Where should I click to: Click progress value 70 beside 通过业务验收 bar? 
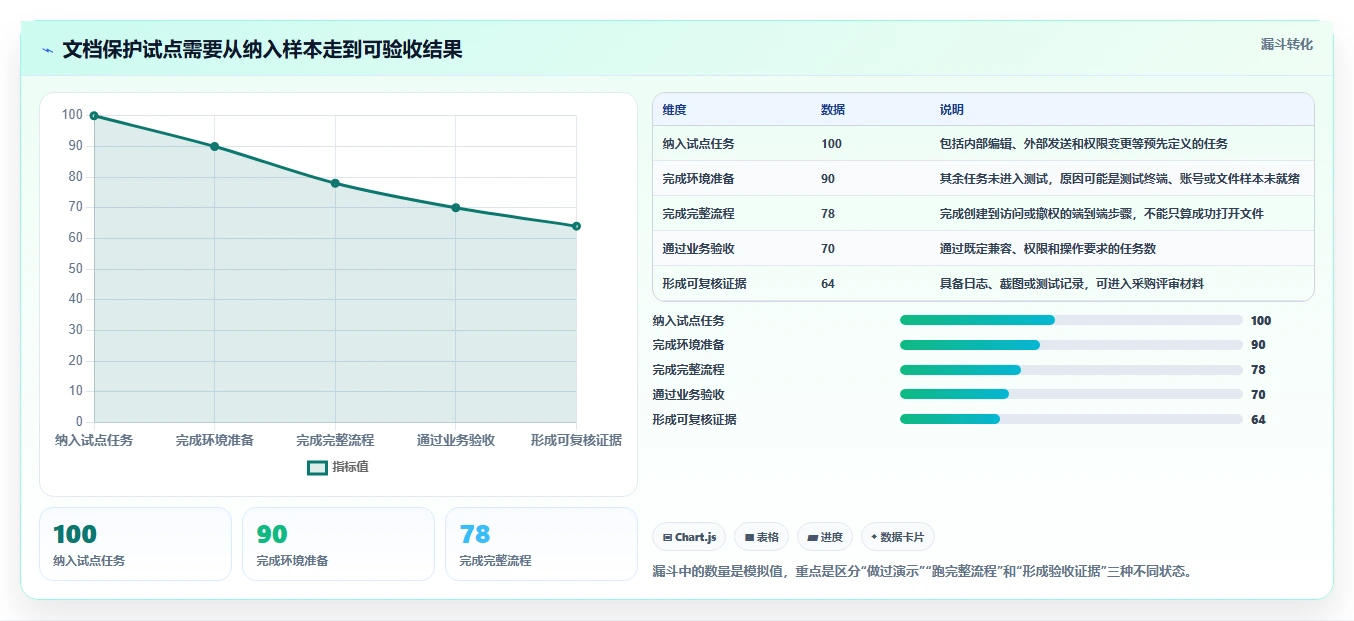(1258, 395)
